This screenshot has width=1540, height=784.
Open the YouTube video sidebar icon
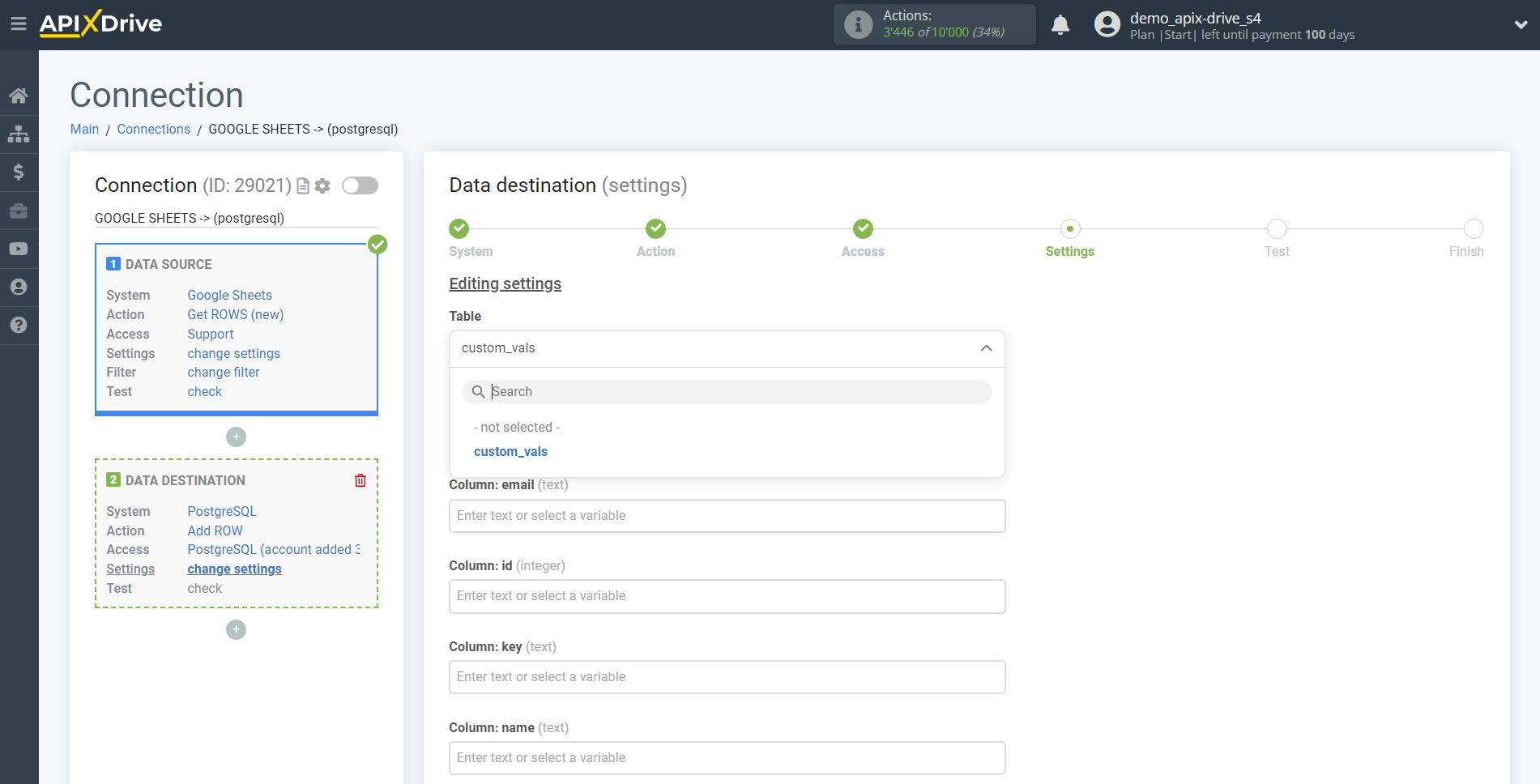(19, 249)
